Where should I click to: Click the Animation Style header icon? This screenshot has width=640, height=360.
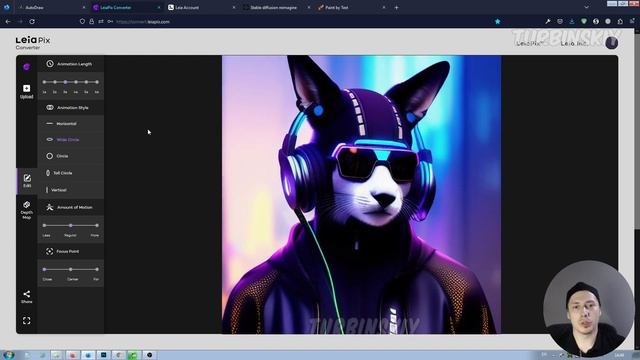coord(50,107)
